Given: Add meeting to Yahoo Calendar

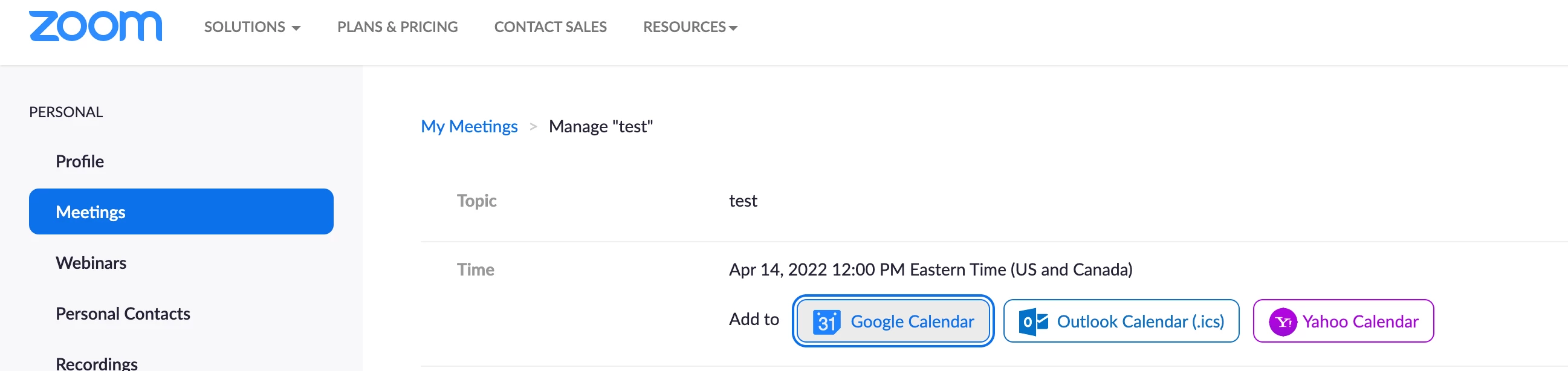Looking at the screenshot, I should [x=1360, y=321].
